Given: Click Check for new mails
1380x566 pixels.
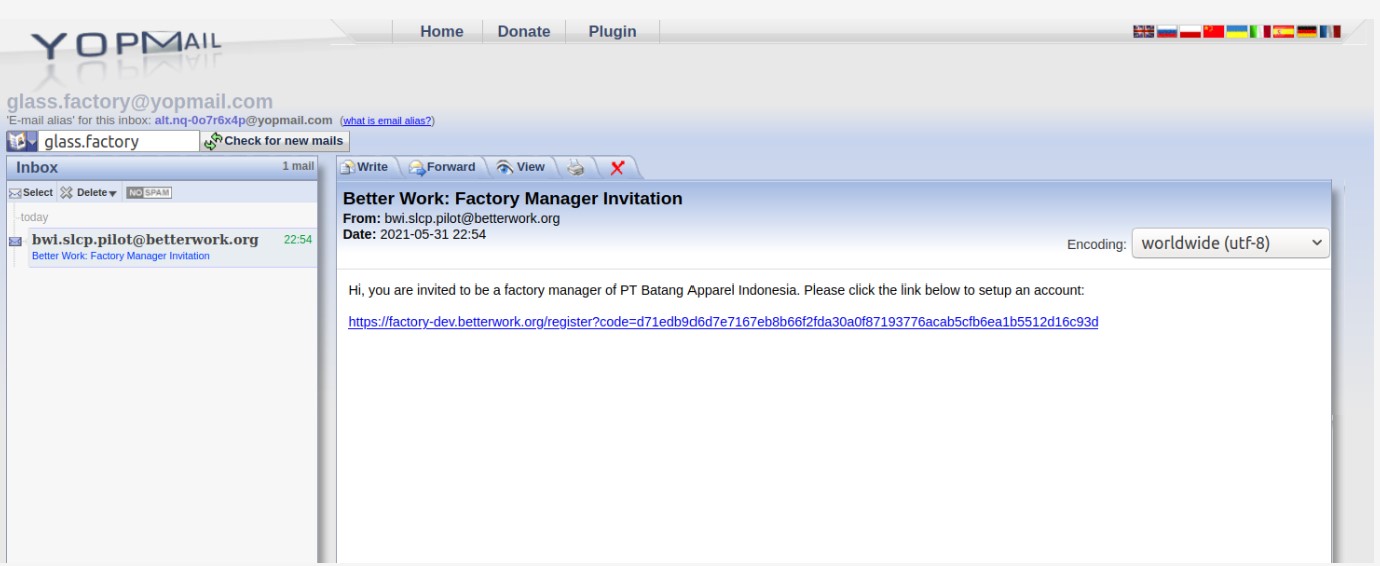Looking at the screenshot, I should pos(275,141).
